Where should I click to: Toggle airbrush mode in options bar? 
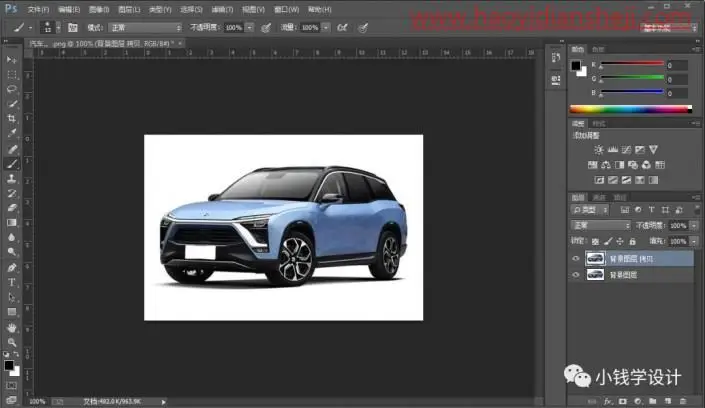342,27
